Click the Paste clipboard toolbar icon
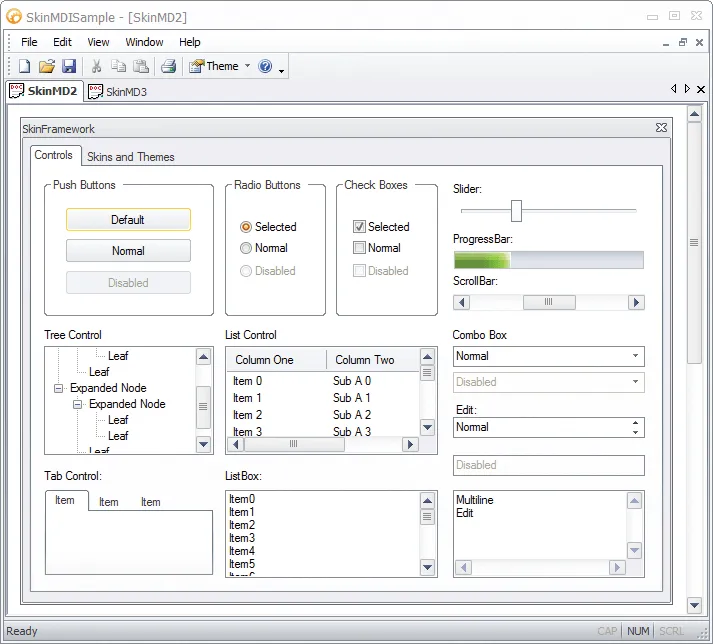The image size is (713, 644). click(141, 66)
